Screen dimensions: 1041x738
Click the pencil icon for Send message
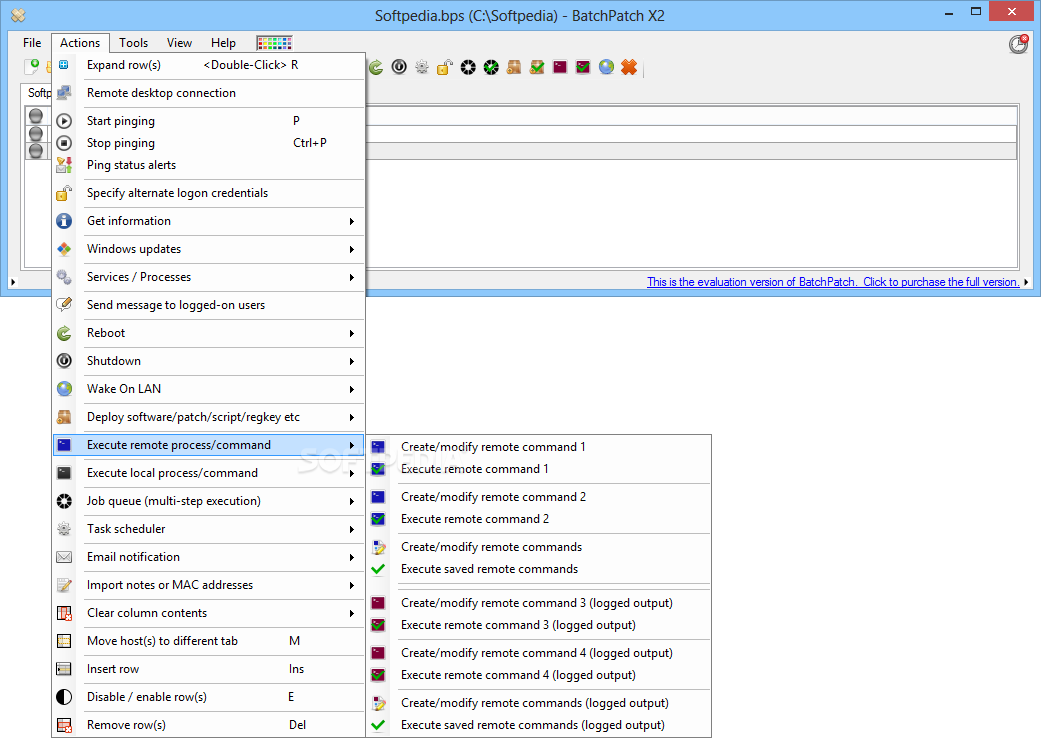pos(64,305)
